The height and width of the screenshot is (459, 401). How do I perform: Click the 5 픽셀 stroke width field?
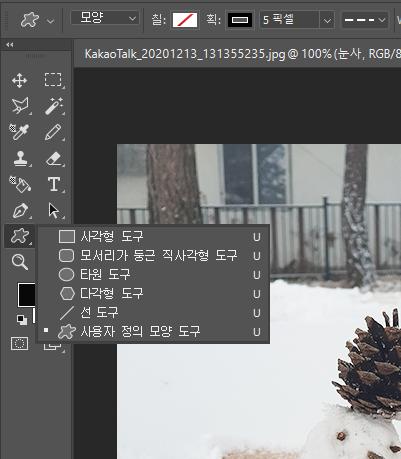point(289,20)
